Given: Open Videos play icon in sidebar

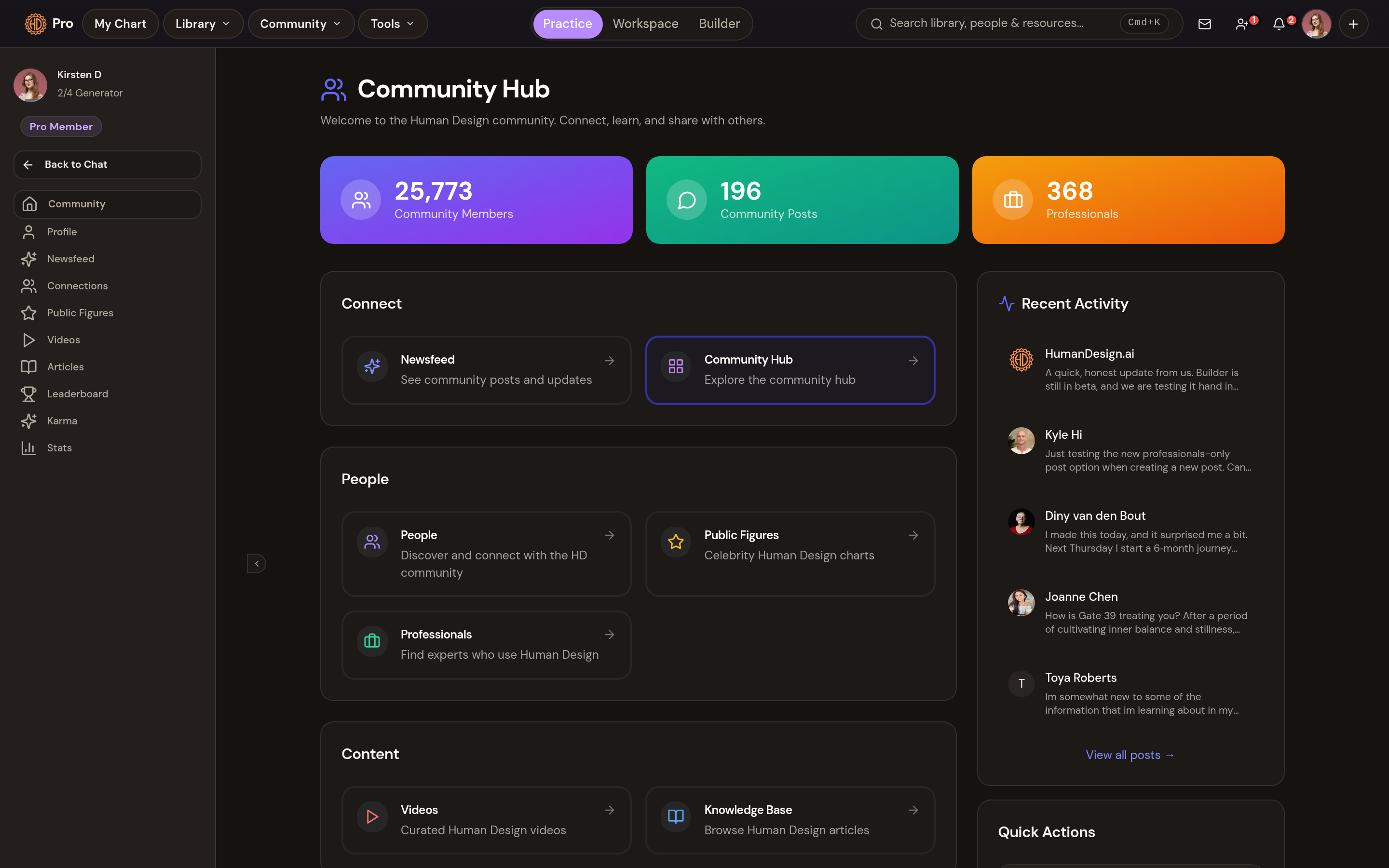Looking at the screenshot, I should point(29,340).
